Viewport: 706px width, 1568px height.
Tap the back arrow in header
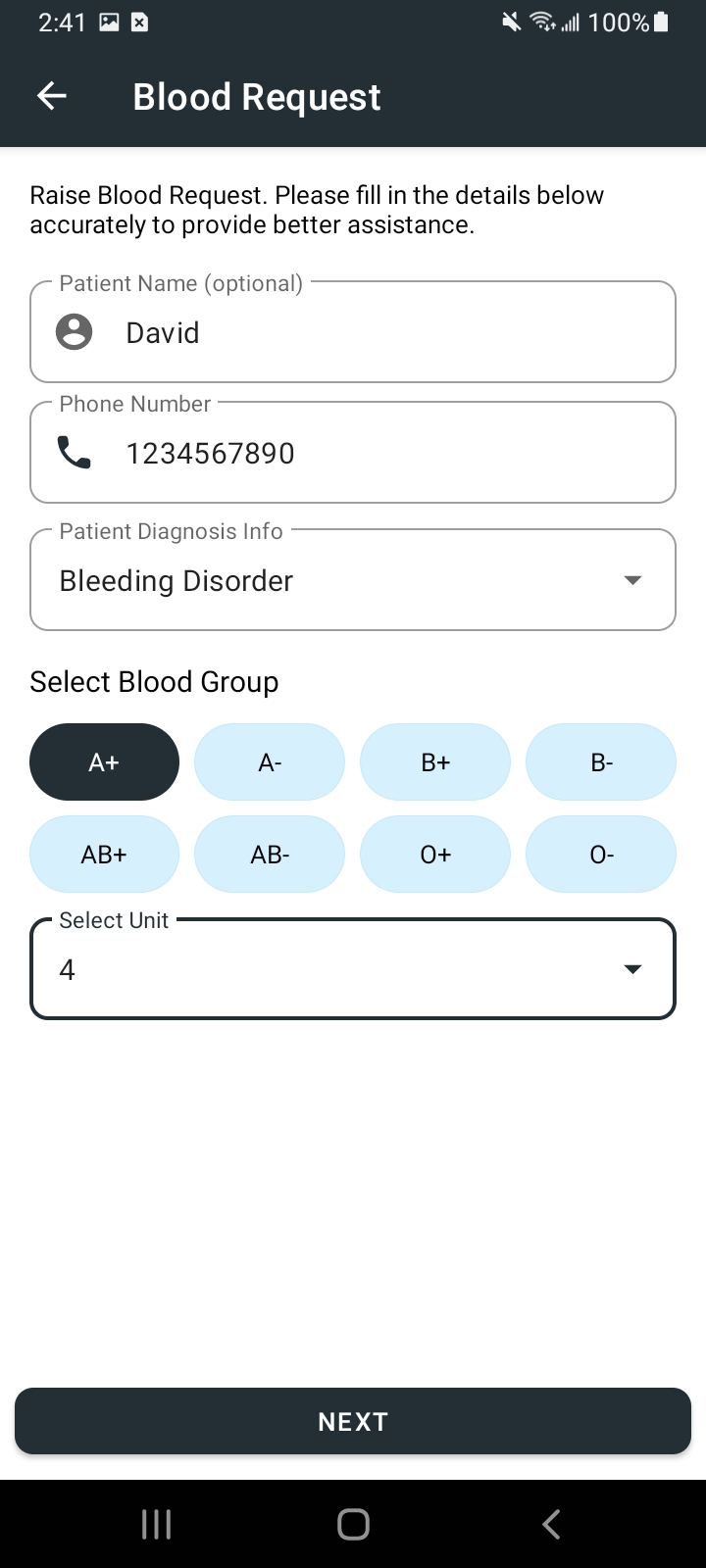(x=52, y=96)
